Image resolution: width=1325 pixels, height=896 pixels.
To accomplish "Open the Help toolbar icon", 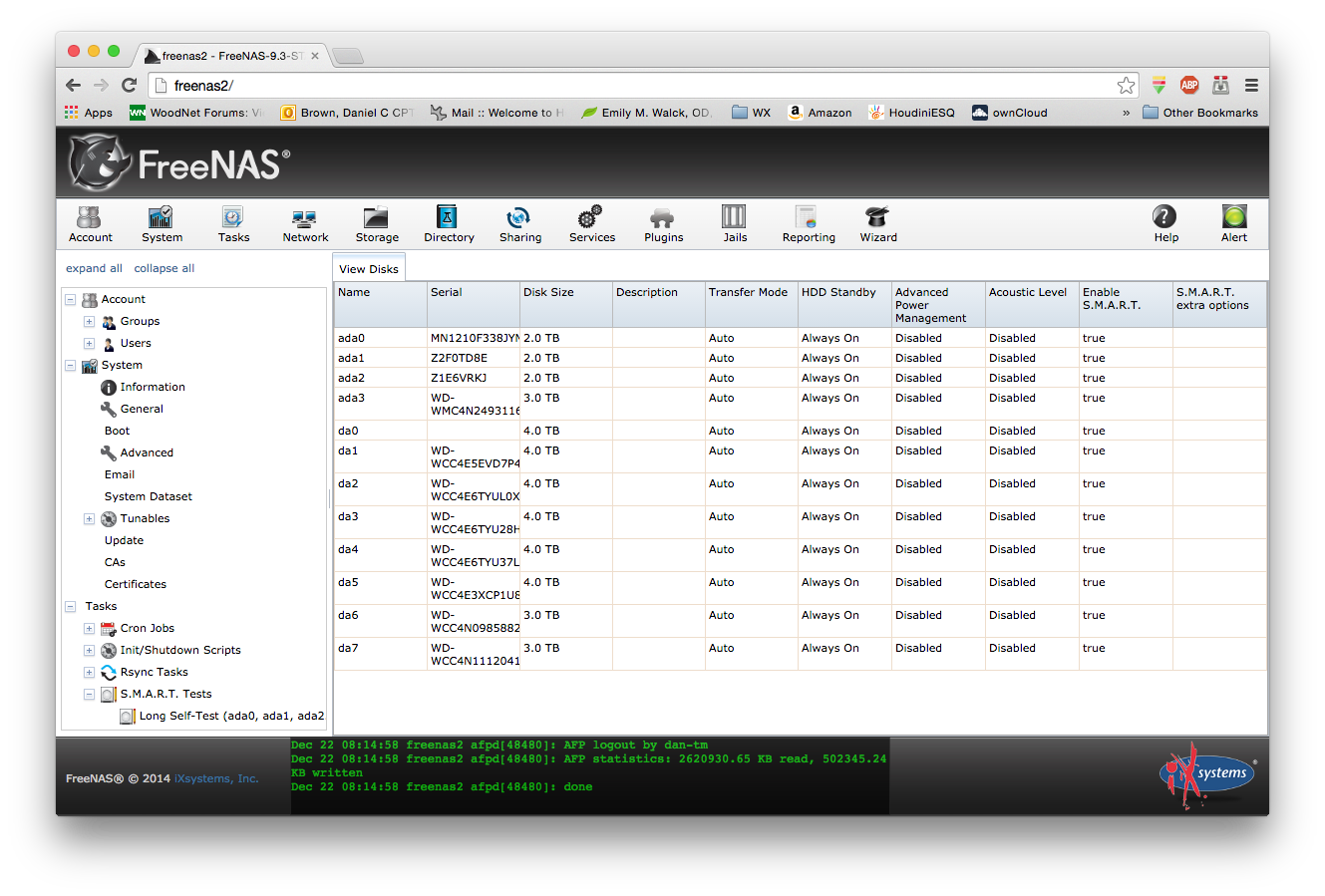I will click(x=1165, y=223).
